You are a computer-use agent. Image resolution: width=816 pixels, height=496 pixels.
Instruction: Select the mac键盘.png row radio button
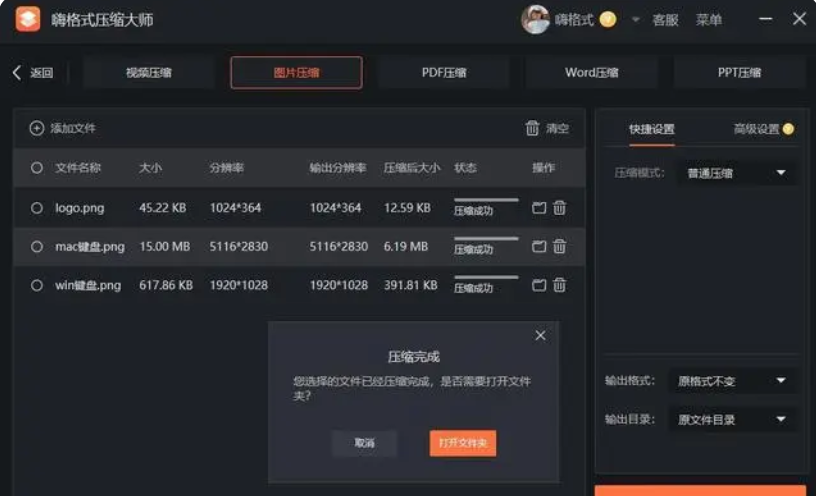tap(37, 246)
